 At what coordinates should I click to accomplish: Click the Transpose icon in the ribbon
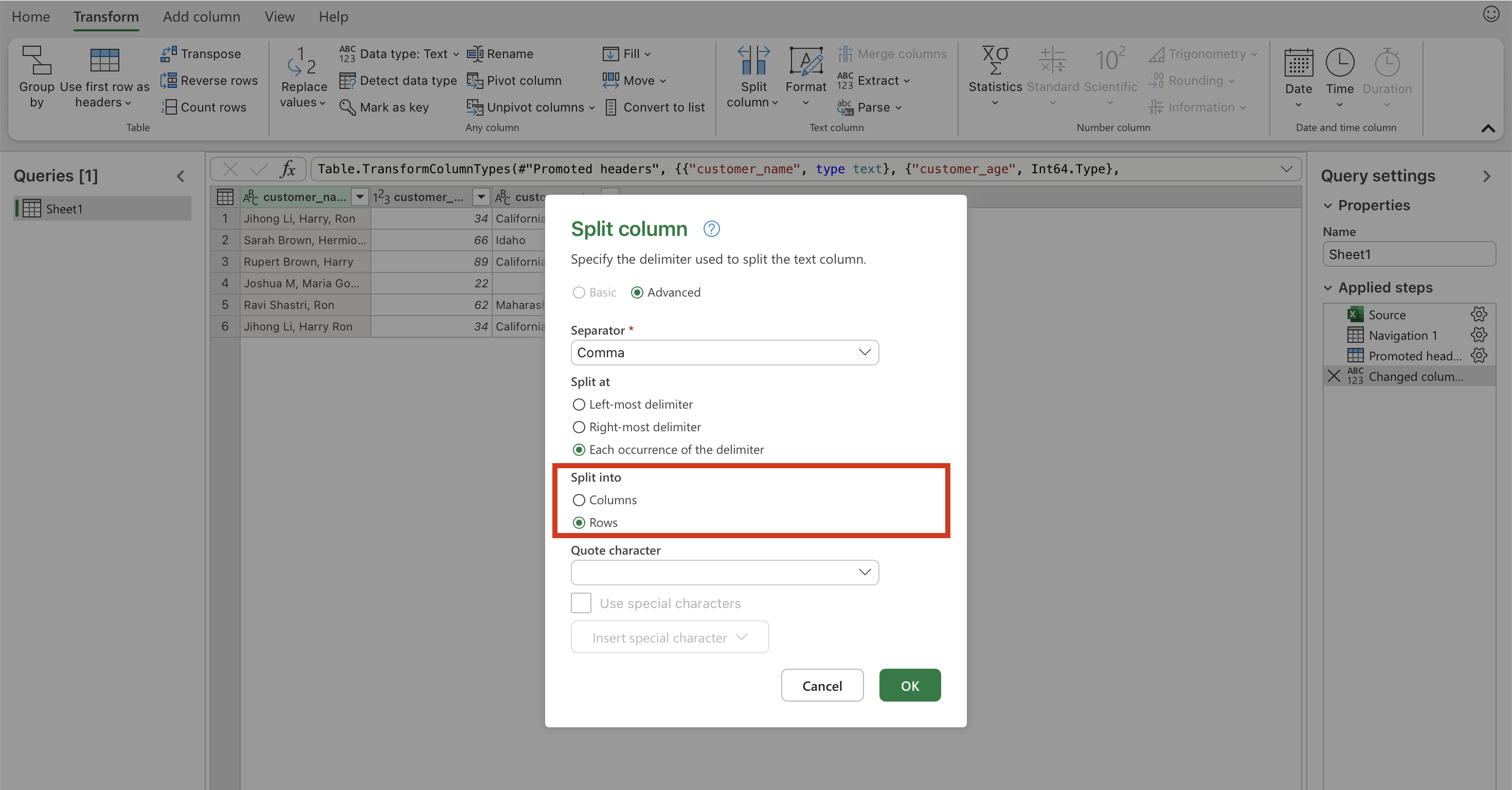169,53
